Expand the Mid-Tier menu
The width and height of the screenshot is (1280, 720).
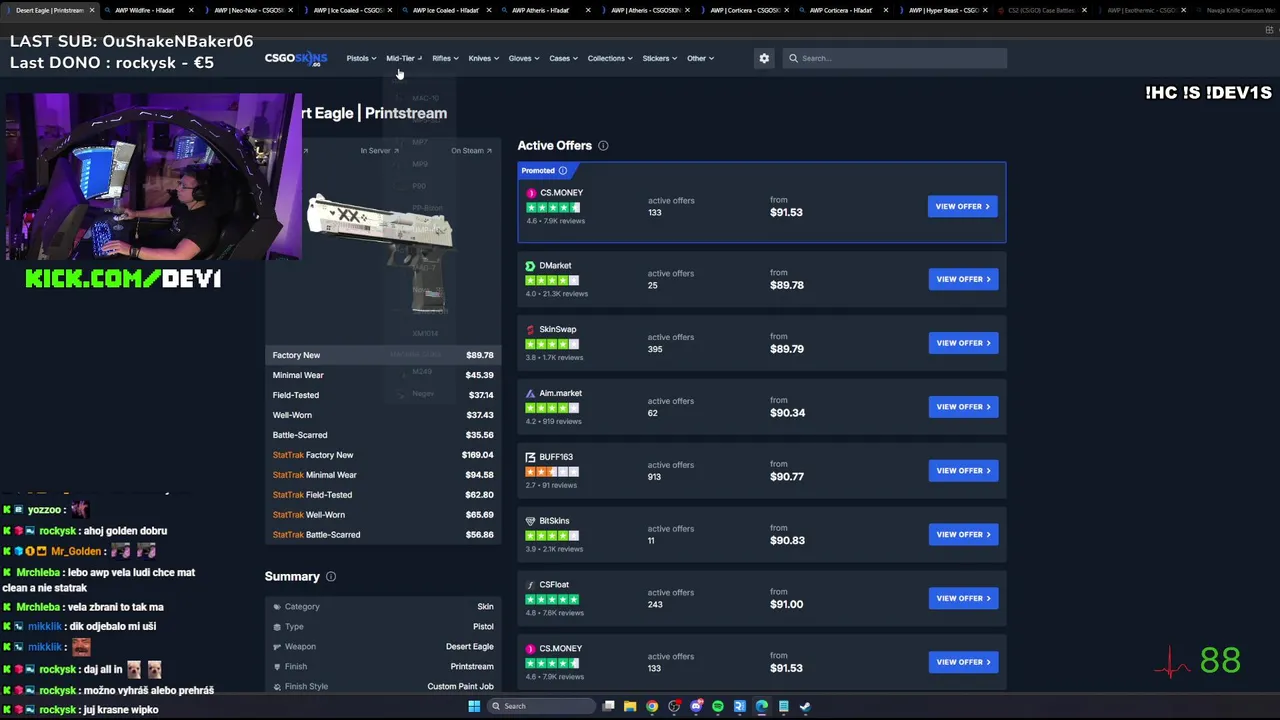click(x=404, y=58)
